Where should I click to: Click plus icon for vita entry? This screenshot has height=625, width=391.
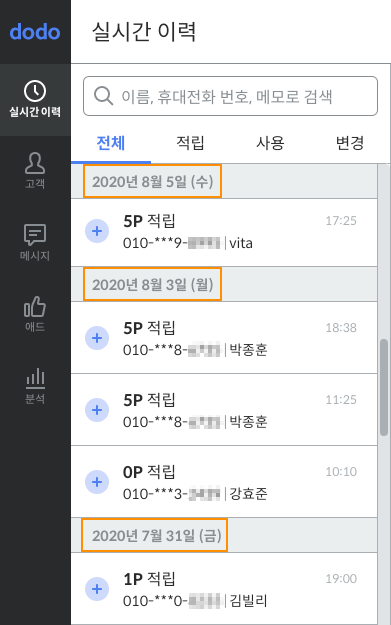click(97, 231)
